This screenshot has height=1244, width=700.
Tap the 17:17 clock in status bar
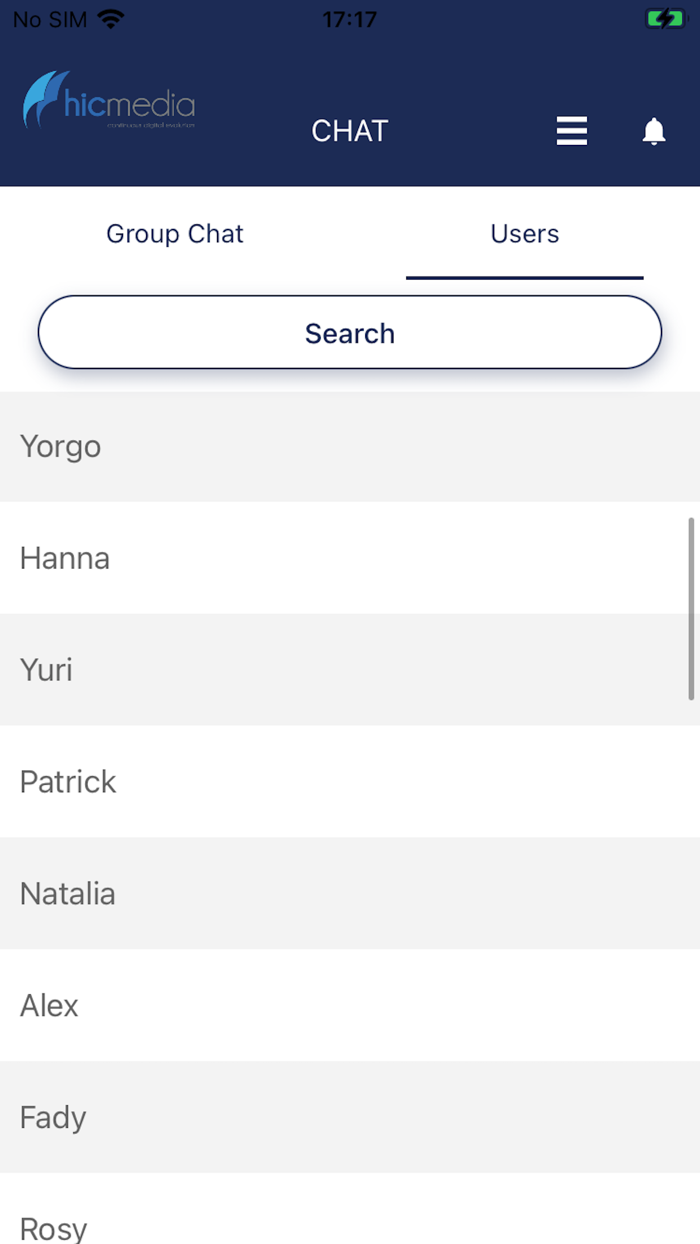(x=350, y=19)
